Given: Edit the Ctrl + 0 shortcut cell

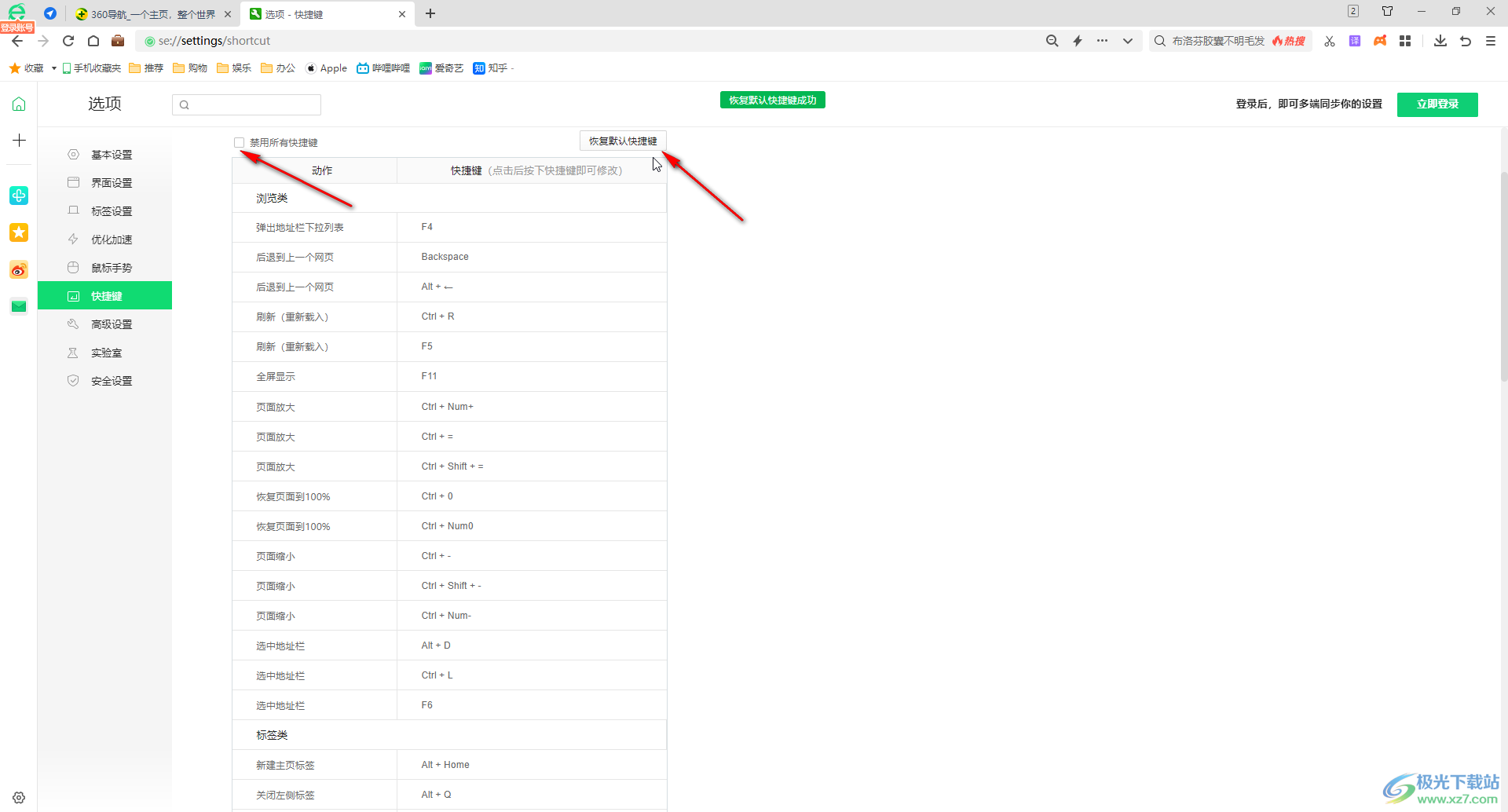Looking at the screenshot, I should 532,496.
